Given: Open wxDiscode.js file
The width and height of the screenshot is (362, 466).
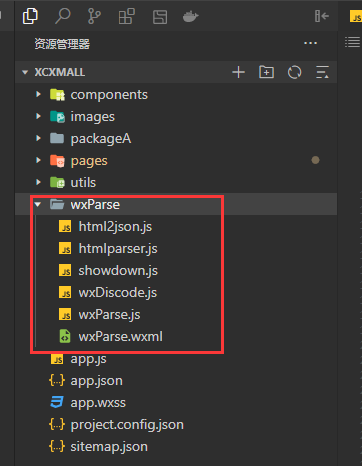Looking at the screenshot, I should tap(118, 293).
